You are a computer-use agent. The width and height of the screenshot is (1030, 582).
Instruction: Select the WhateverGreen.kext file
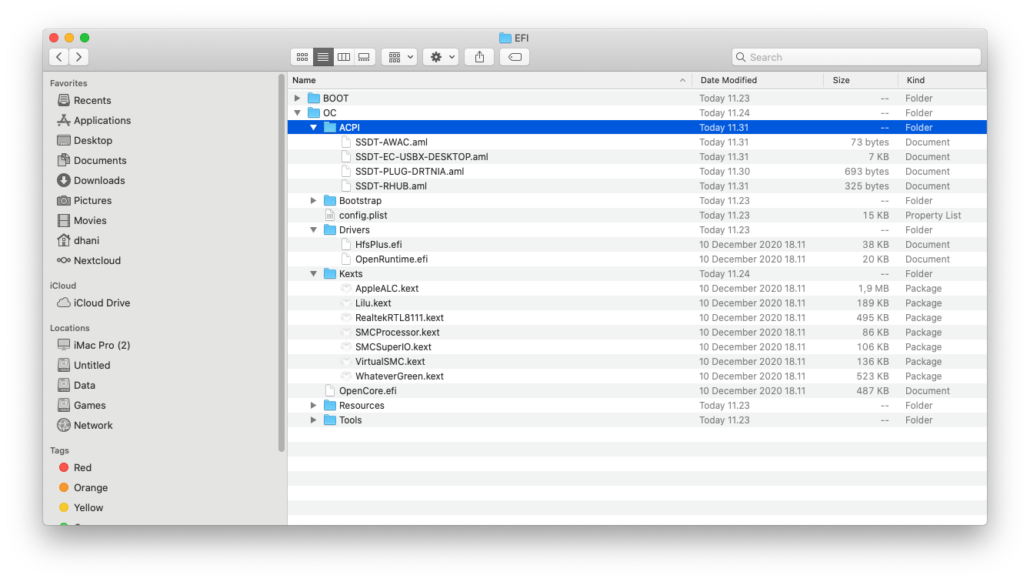point(399,376)
